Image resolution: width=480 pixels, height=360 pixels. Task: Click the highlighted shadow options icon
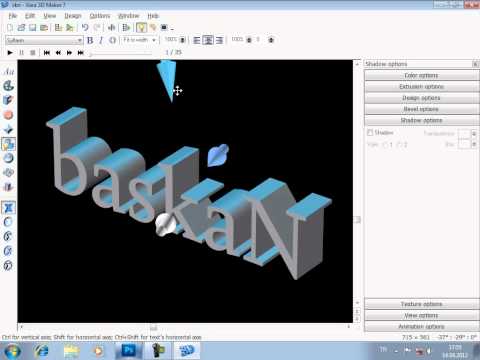click(8, 144)
